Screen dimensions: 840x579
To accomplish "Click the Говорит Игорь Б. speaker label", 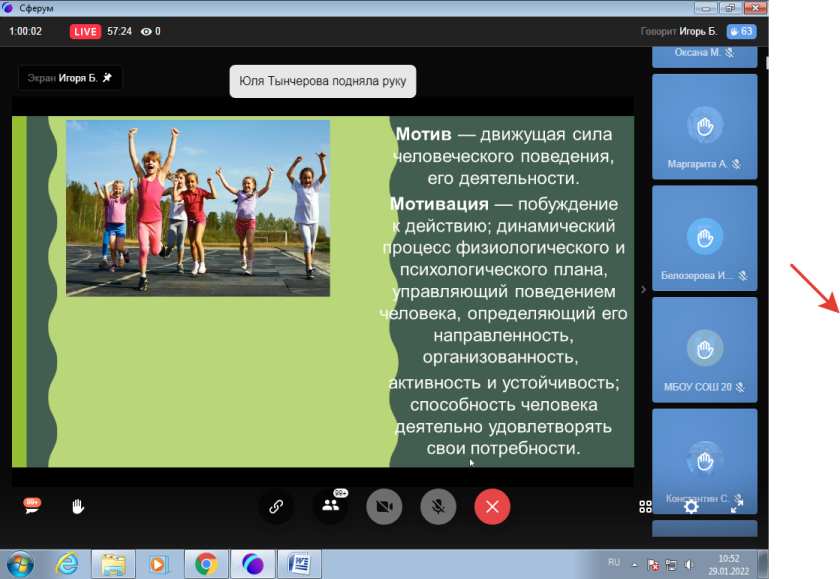I will [x=679, y=32].
